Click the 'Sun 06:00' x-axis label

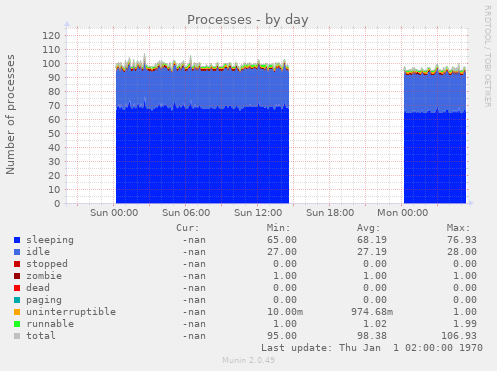click(186, 213)
